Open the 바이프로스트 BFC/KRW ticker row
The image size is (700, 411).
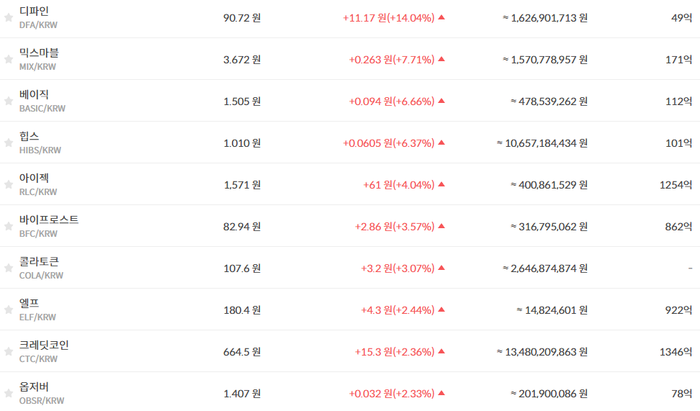point(350,226)
